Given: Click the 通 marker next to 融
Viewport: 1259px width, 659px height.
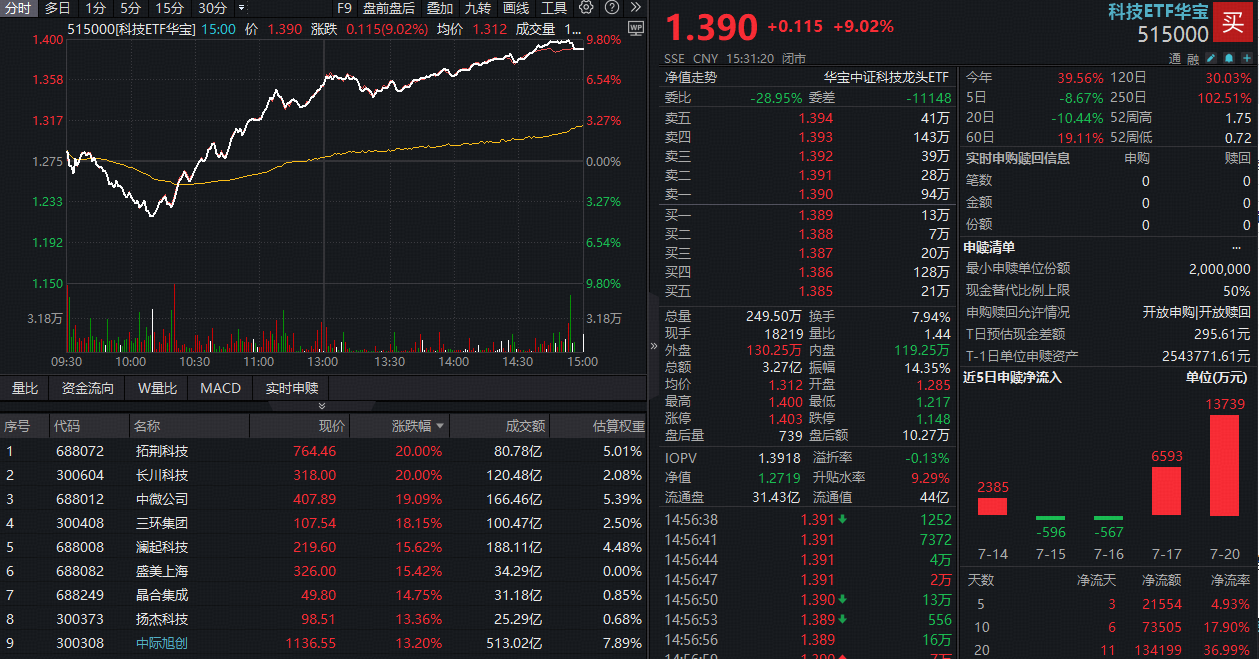Looking at the screenshot, I should [1175, 58].
